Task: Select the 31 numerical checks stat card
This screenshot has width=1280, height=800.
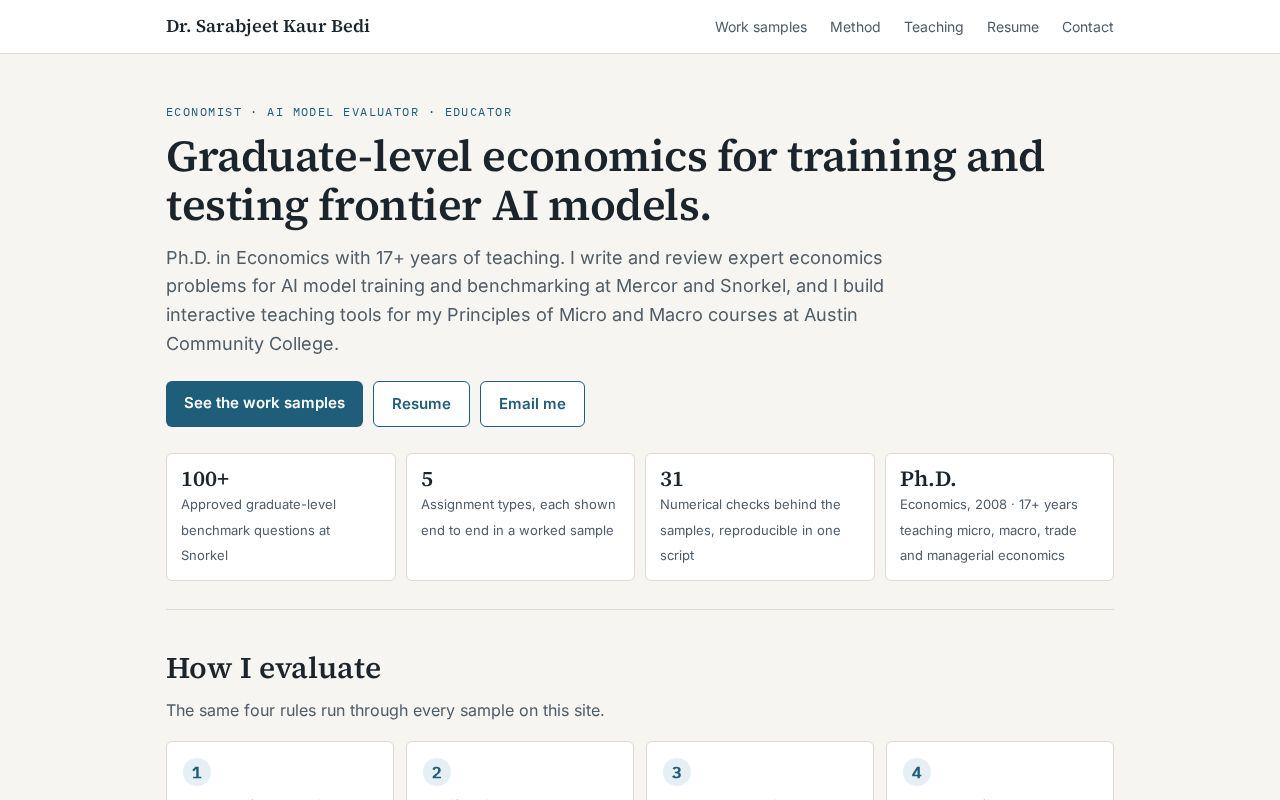Action: click(x=760, y=517)
